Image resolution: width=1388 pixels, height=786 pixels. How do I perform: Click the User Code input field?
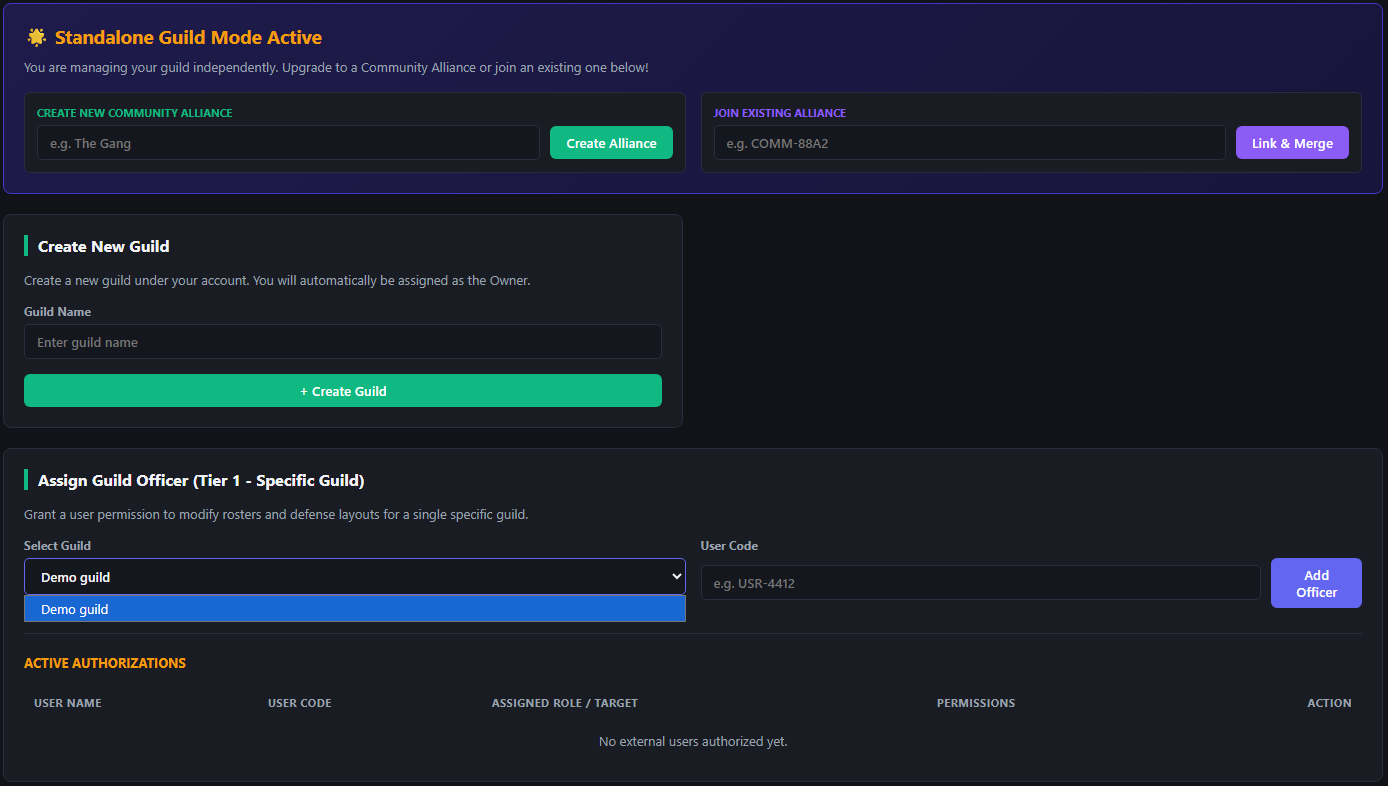tap(980, 583)
